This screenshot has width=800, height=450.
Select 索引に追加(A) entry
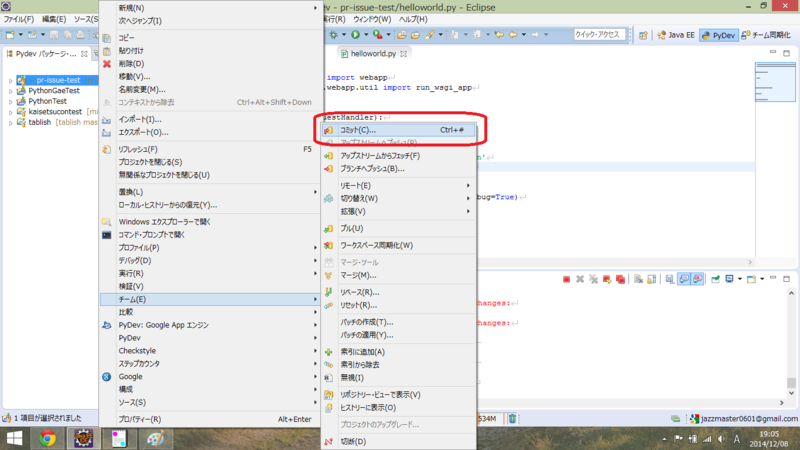tap(398, 352)
